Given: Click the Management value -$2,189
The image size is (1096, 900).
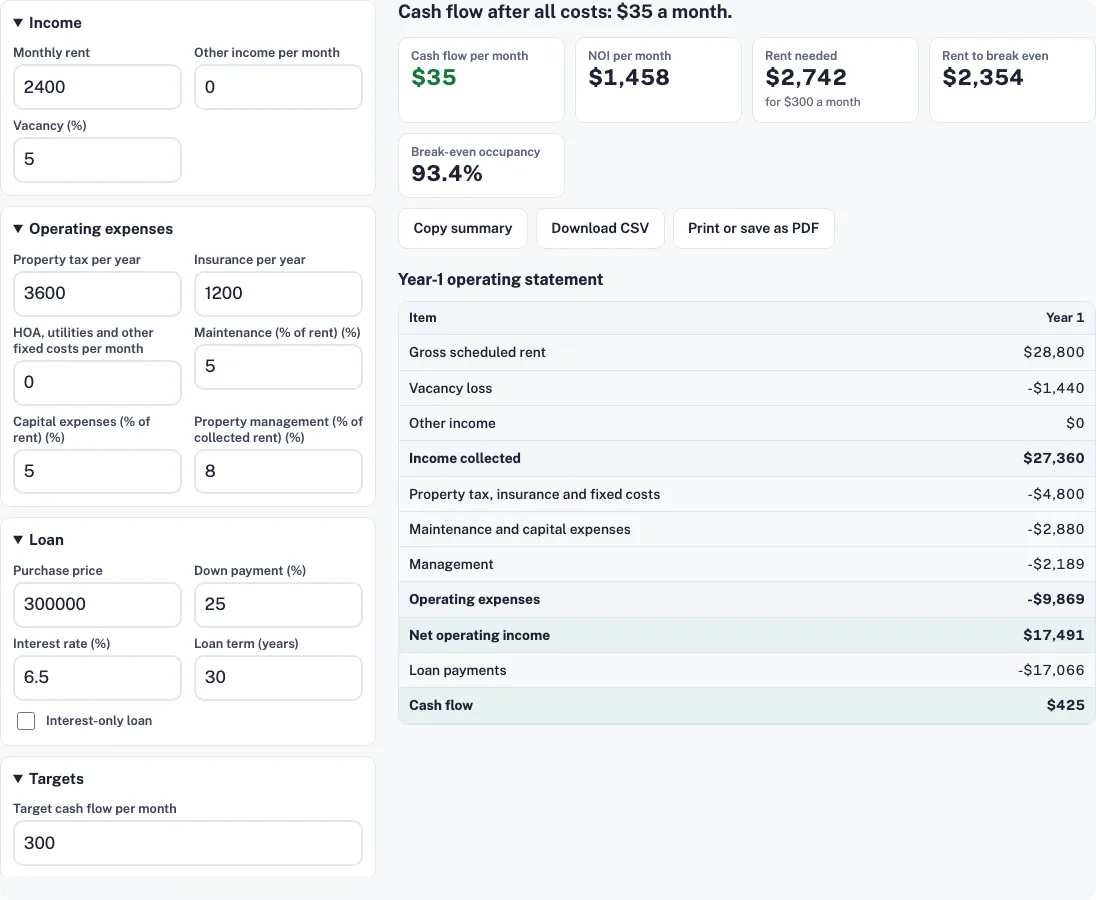Looking at the screenshot, I should pos(1055,565).
